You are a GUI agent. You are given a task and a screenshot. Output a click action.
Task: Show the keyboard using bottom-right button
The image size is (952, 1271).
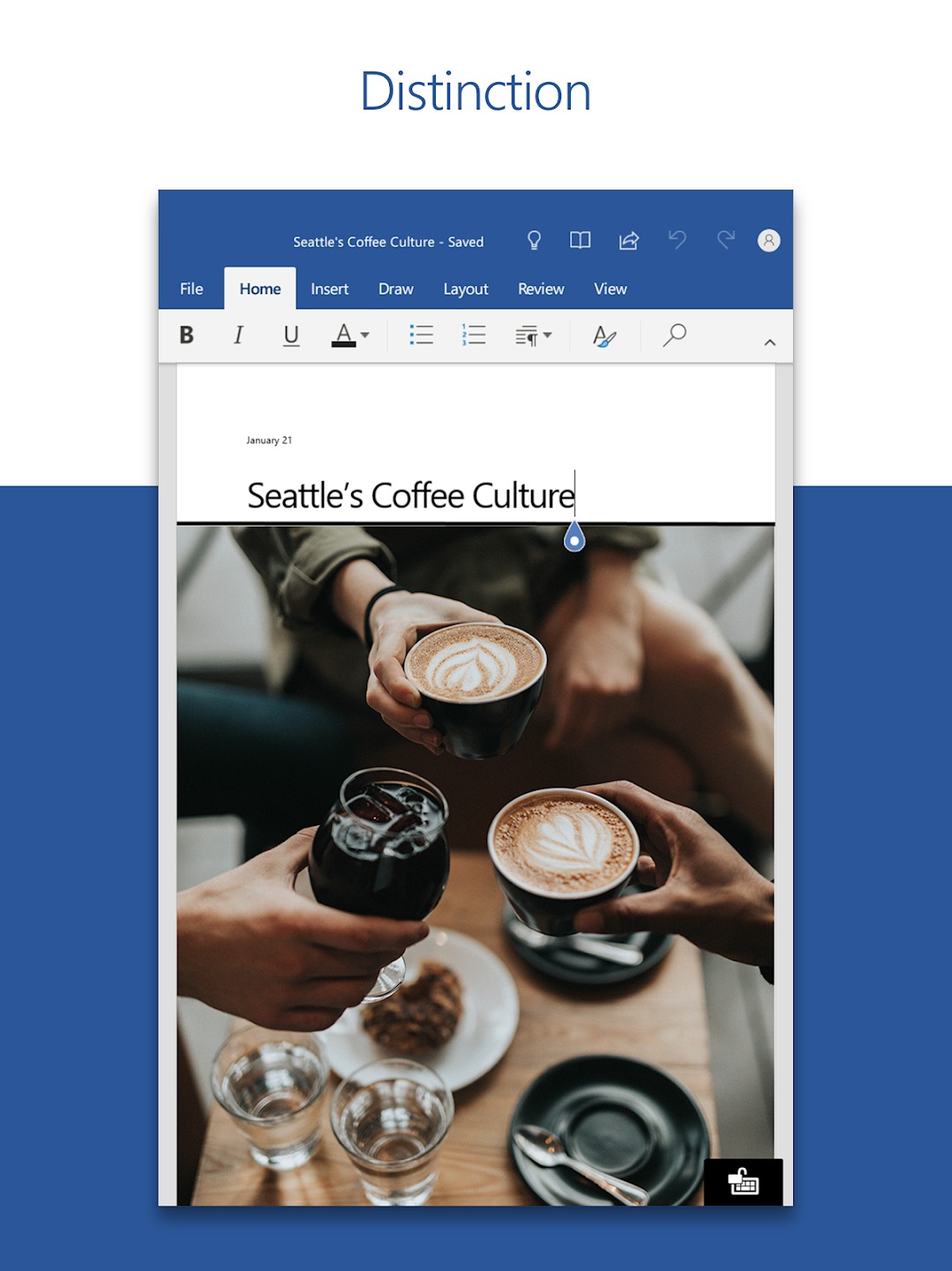click(743, 1182)
